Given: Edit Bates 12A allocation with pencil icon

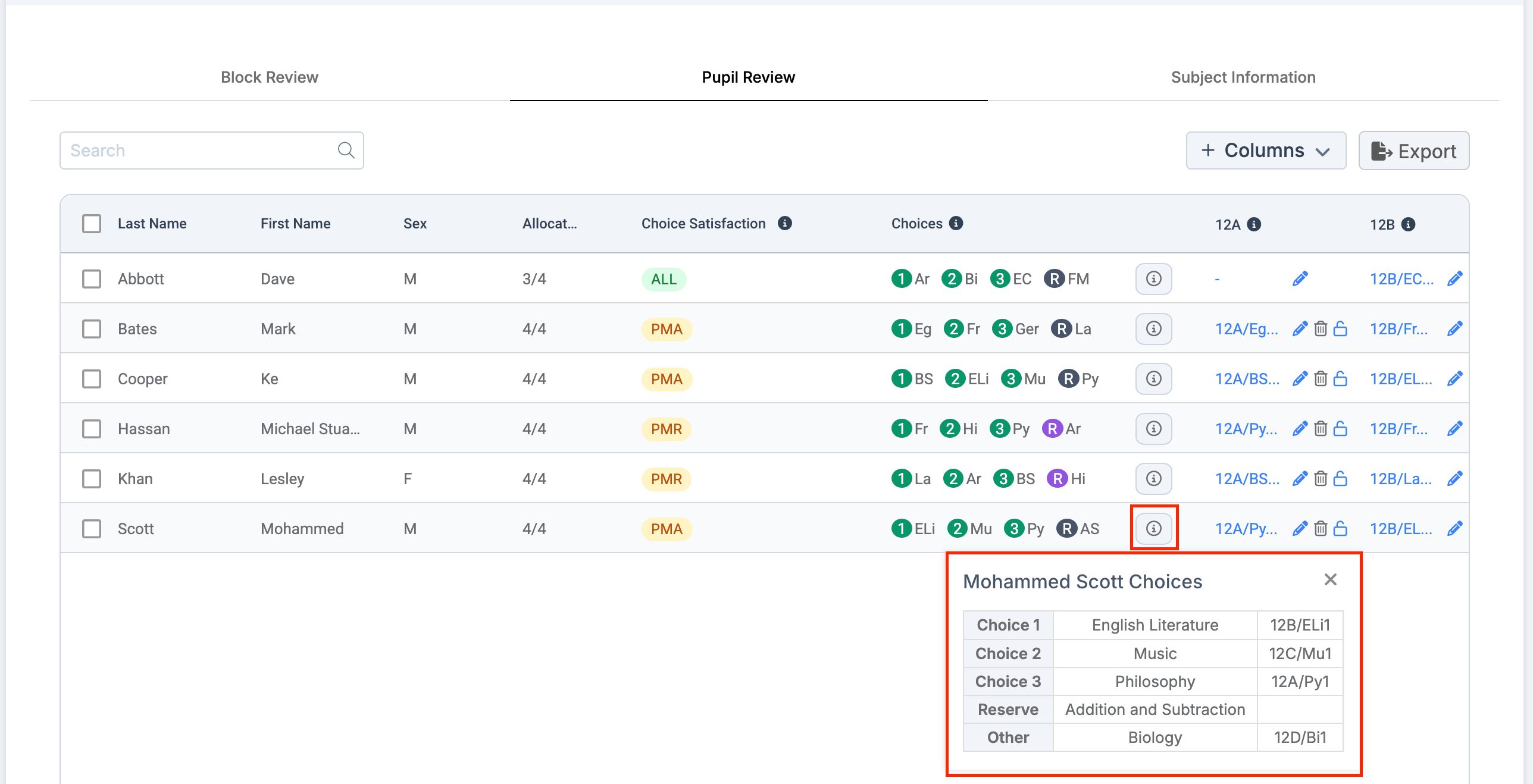Looking at the screenshot, I should coord(1300,328).
